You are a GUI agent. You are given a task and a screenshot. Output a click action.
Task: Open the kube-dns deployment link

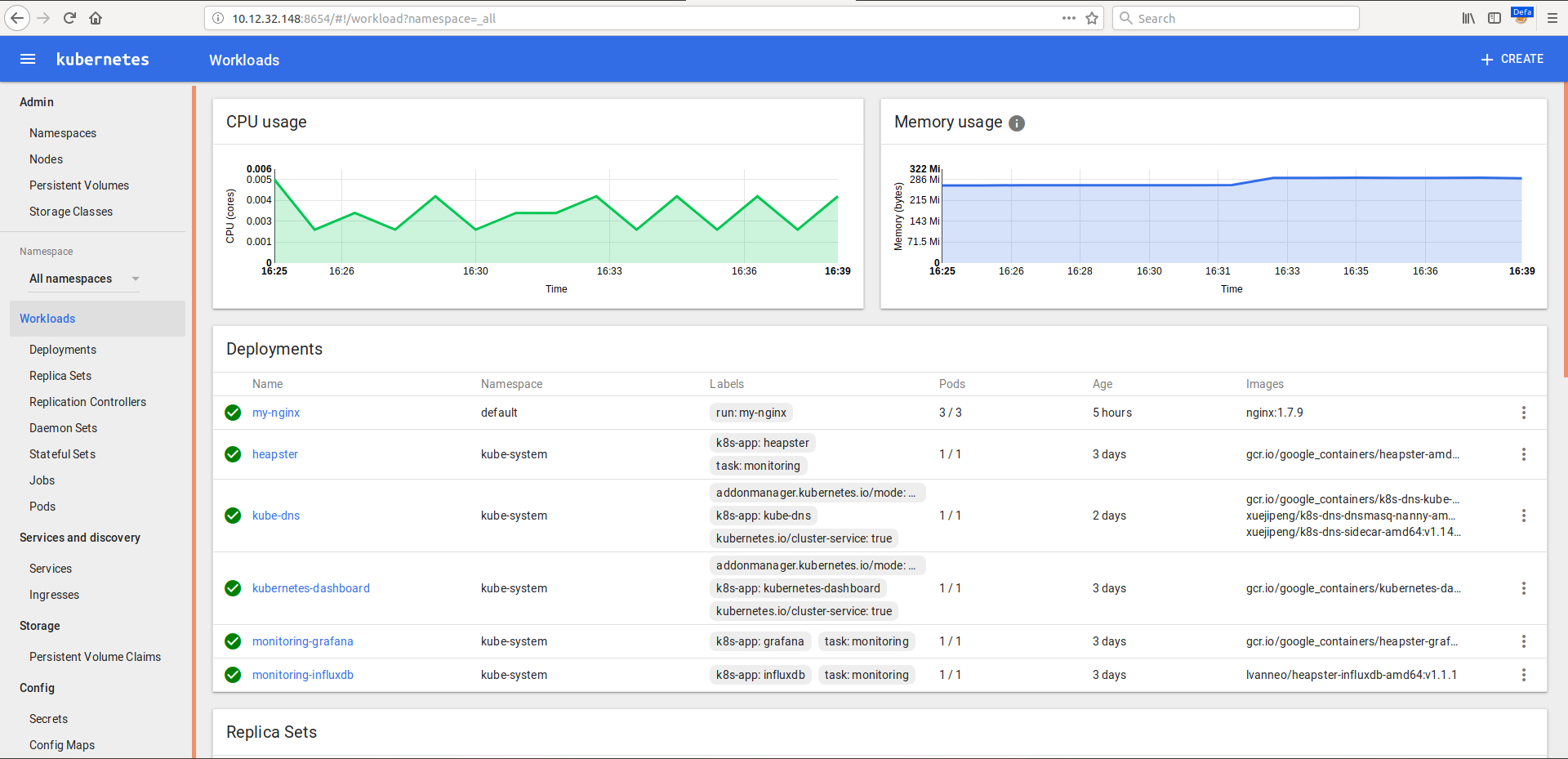[x=276, y=516]
